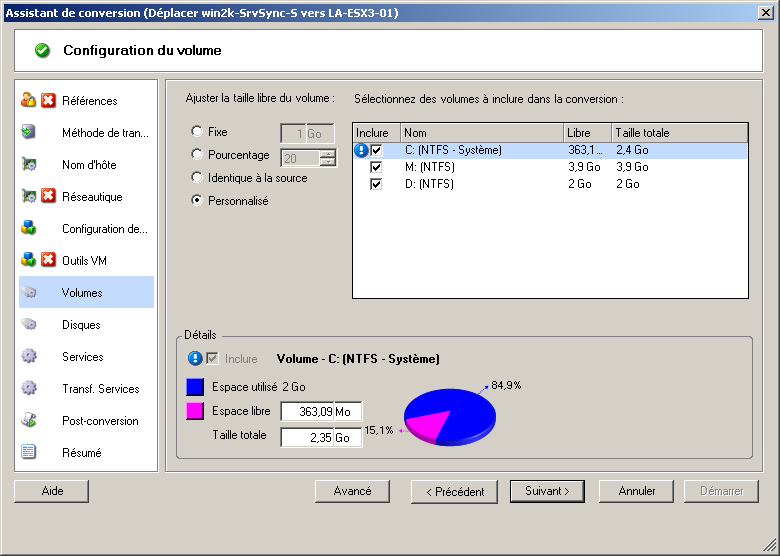Click the Nom d'hôte icon

[x=28, y=164]
